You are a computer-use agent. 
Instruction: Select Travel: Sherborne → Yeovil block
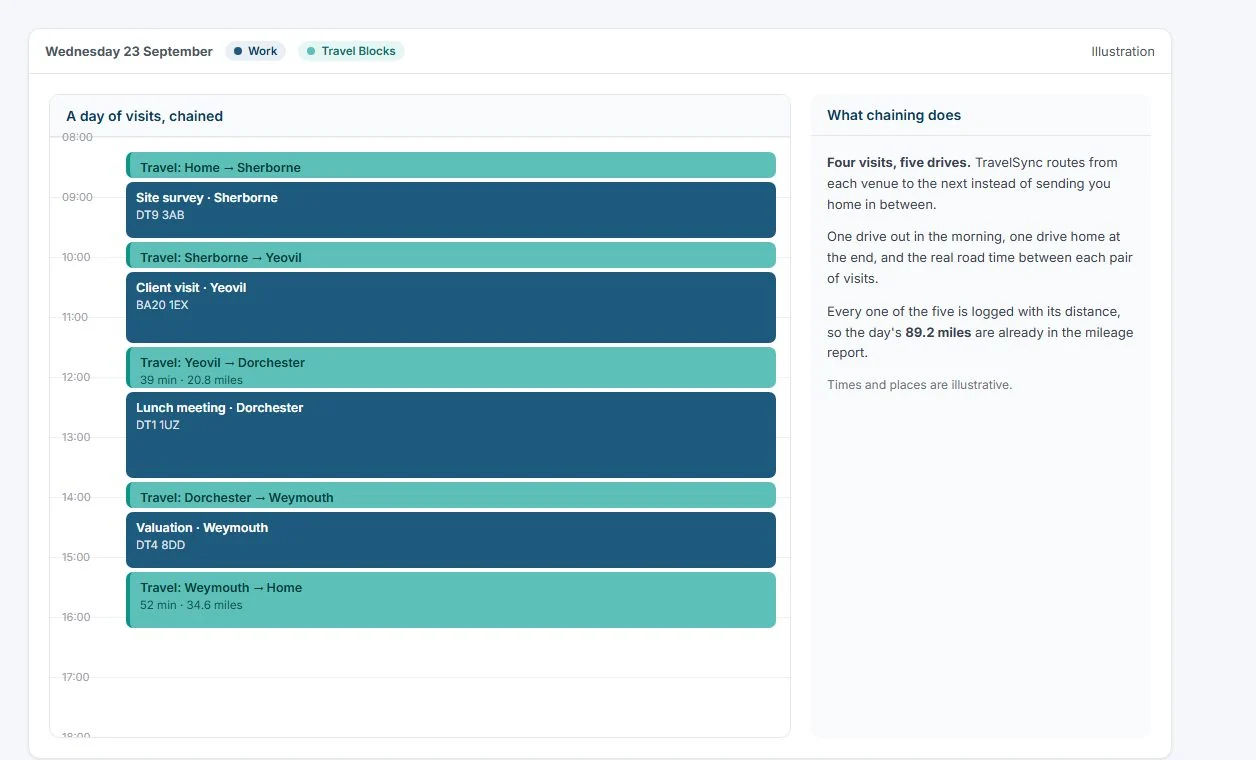(x=451, y=255)
